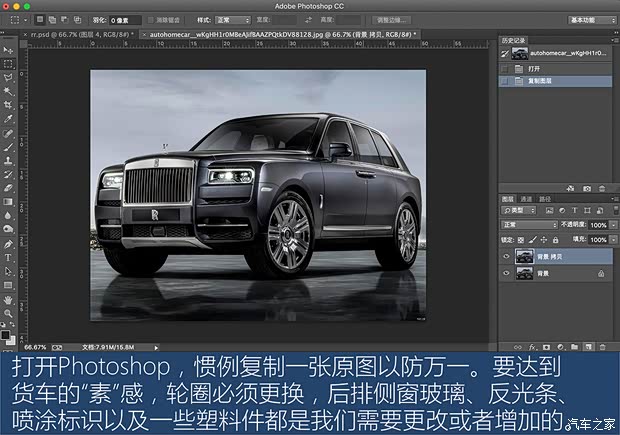This screenshot has width=620, height=435.
Task: Select the History Brush tool
Action: pos(8,174)
